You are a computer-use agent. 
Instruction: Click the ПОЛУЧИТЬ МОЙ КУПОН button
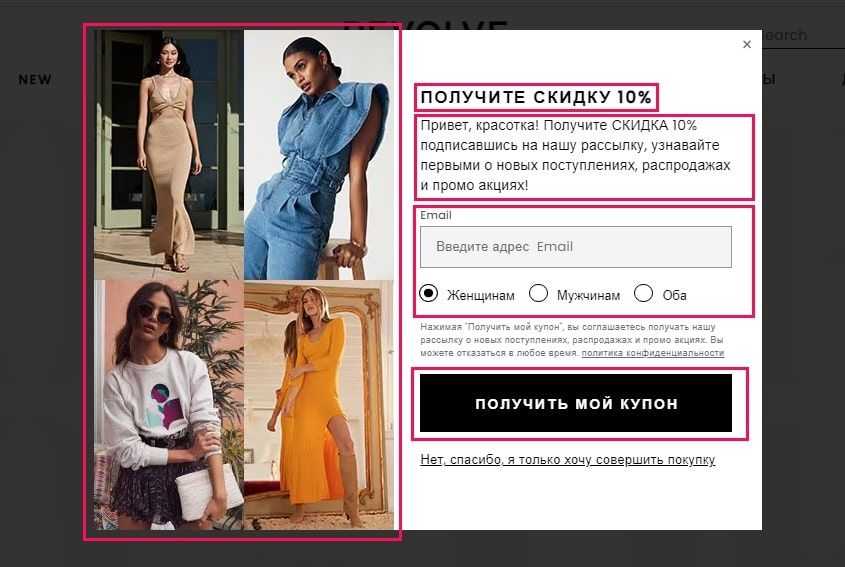[x=576, y=403]
